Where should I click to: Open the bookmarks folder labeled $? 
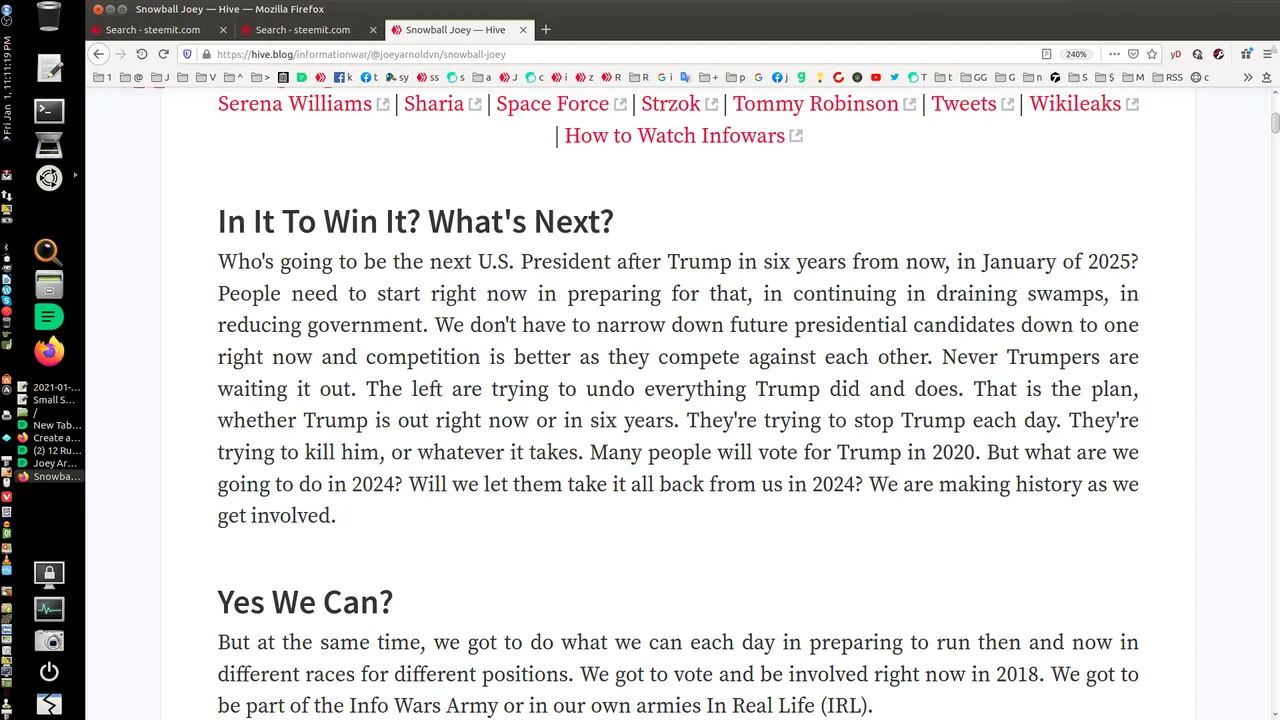click(1104, 77)
